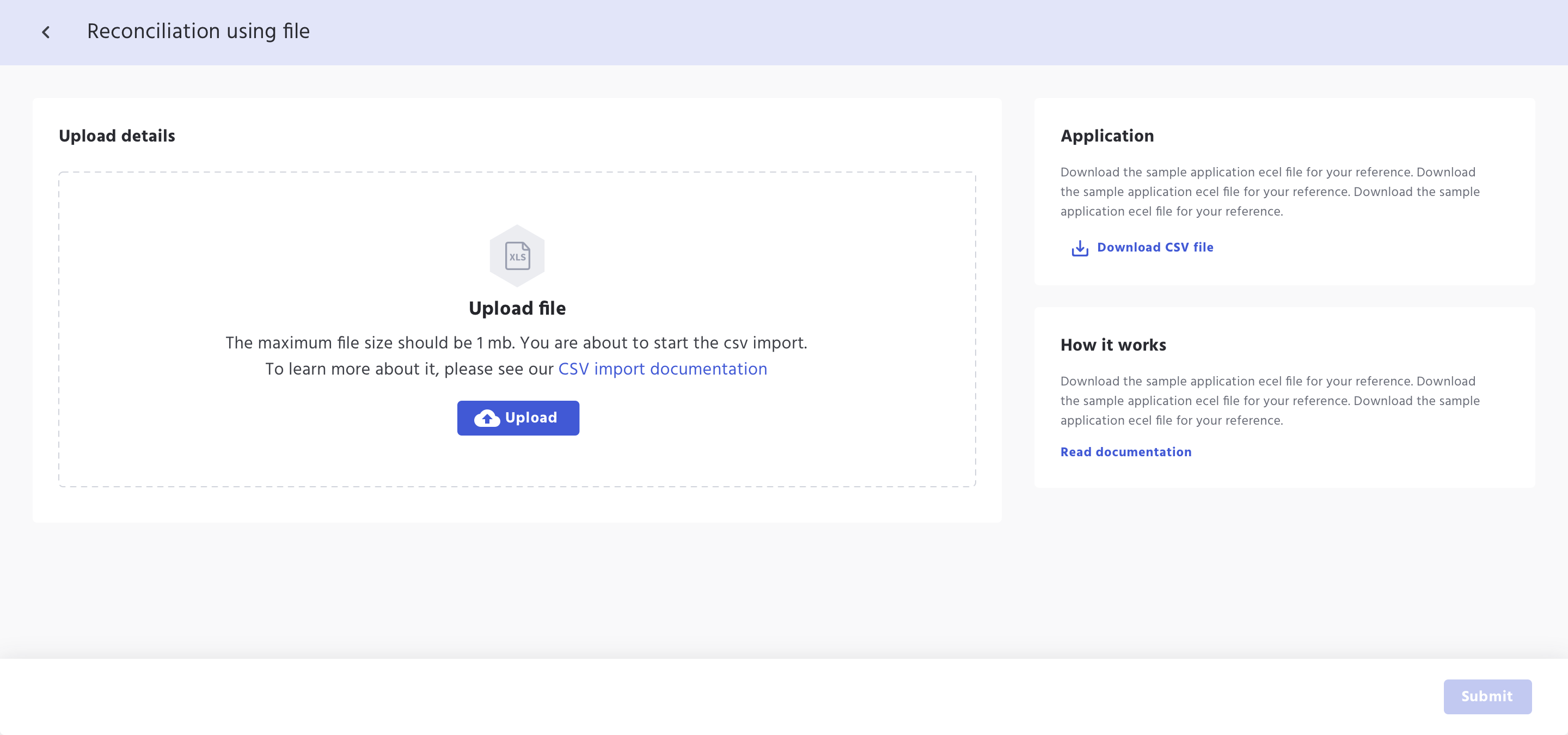
Task: Click the cloud upload icon
Action: 486,418
